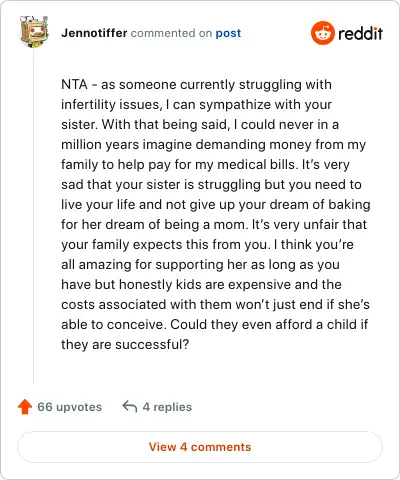Viewport: 400px width, 480px height.
Task: Click the "NTA" word starting the comment
Action: pos(74,84)
